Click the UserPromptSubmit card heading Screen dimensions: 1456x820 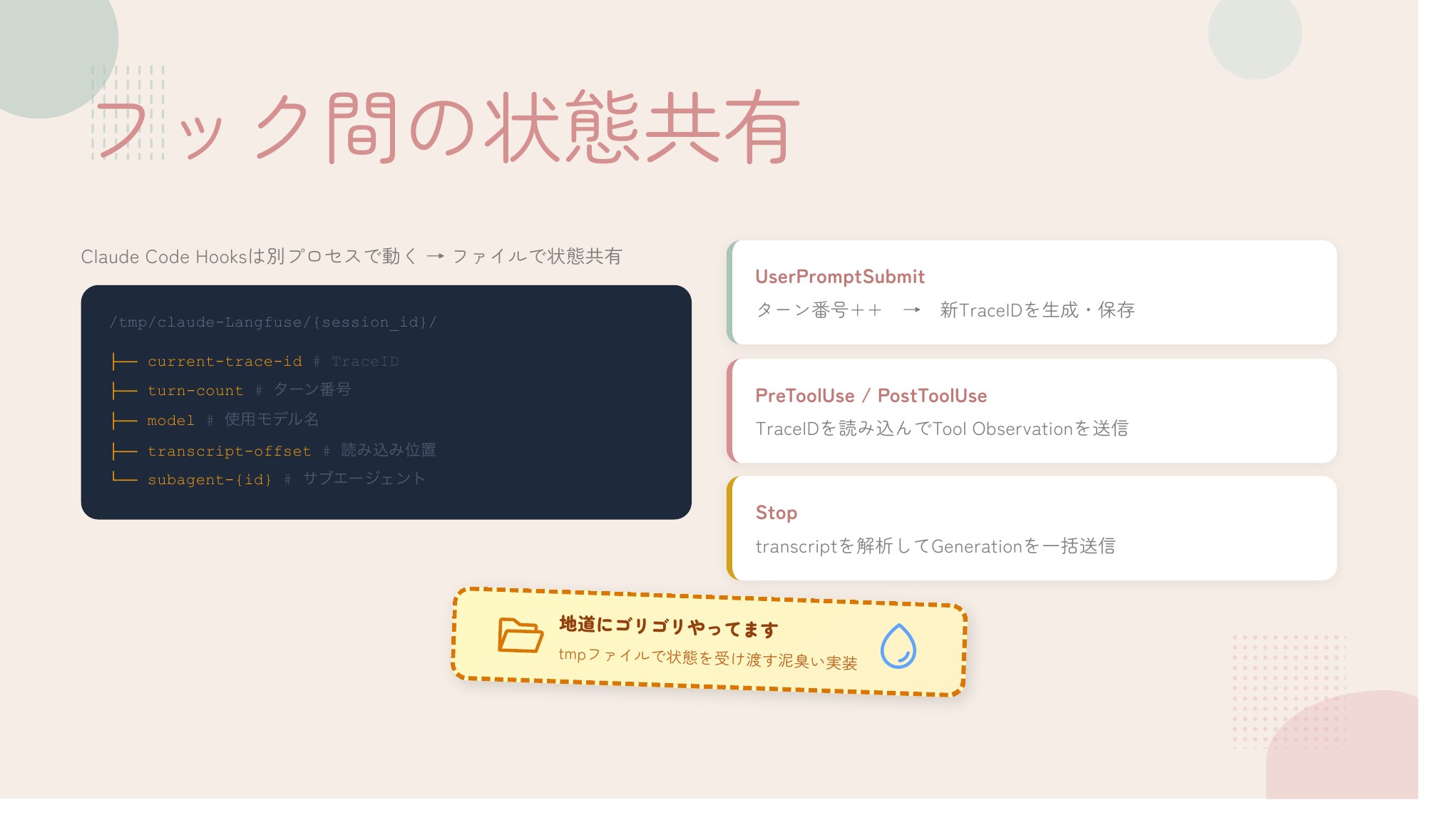coord(839,277)
